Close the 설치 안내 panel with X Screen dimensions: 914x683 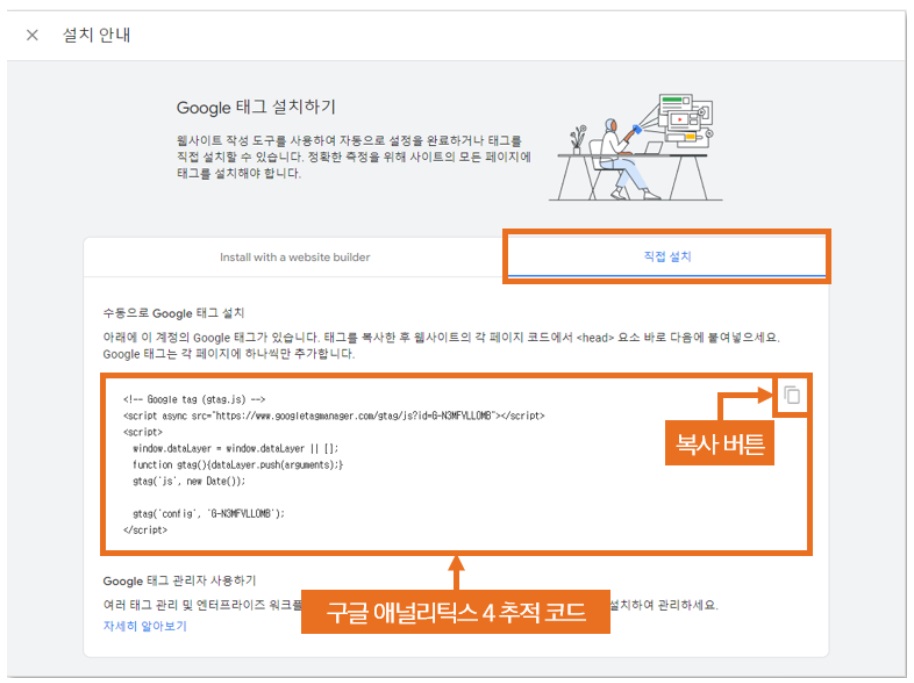pos(32,36)
